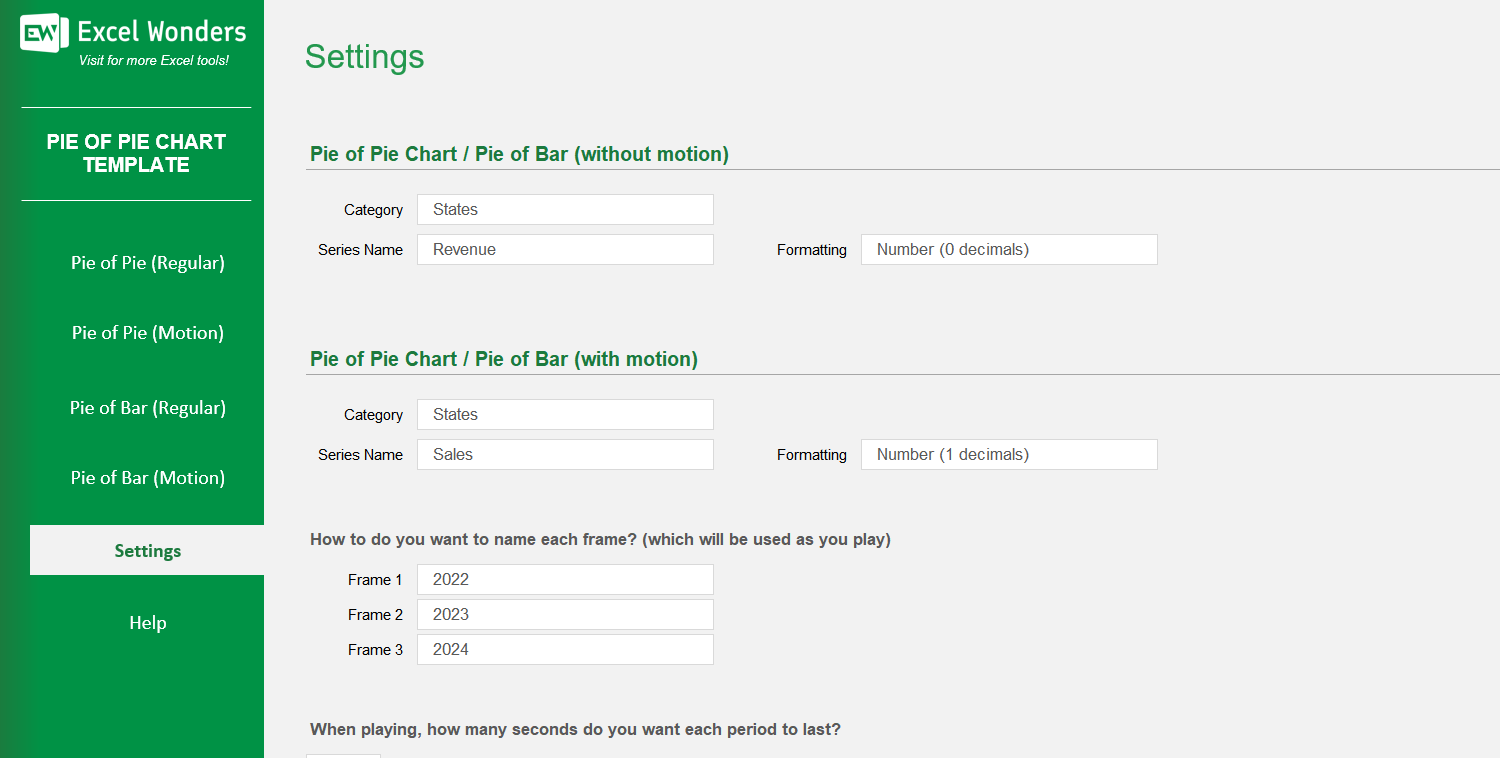Click the Excel Wonders logo icon
This screenshot has height=758, width=1500.
point(44,33)
